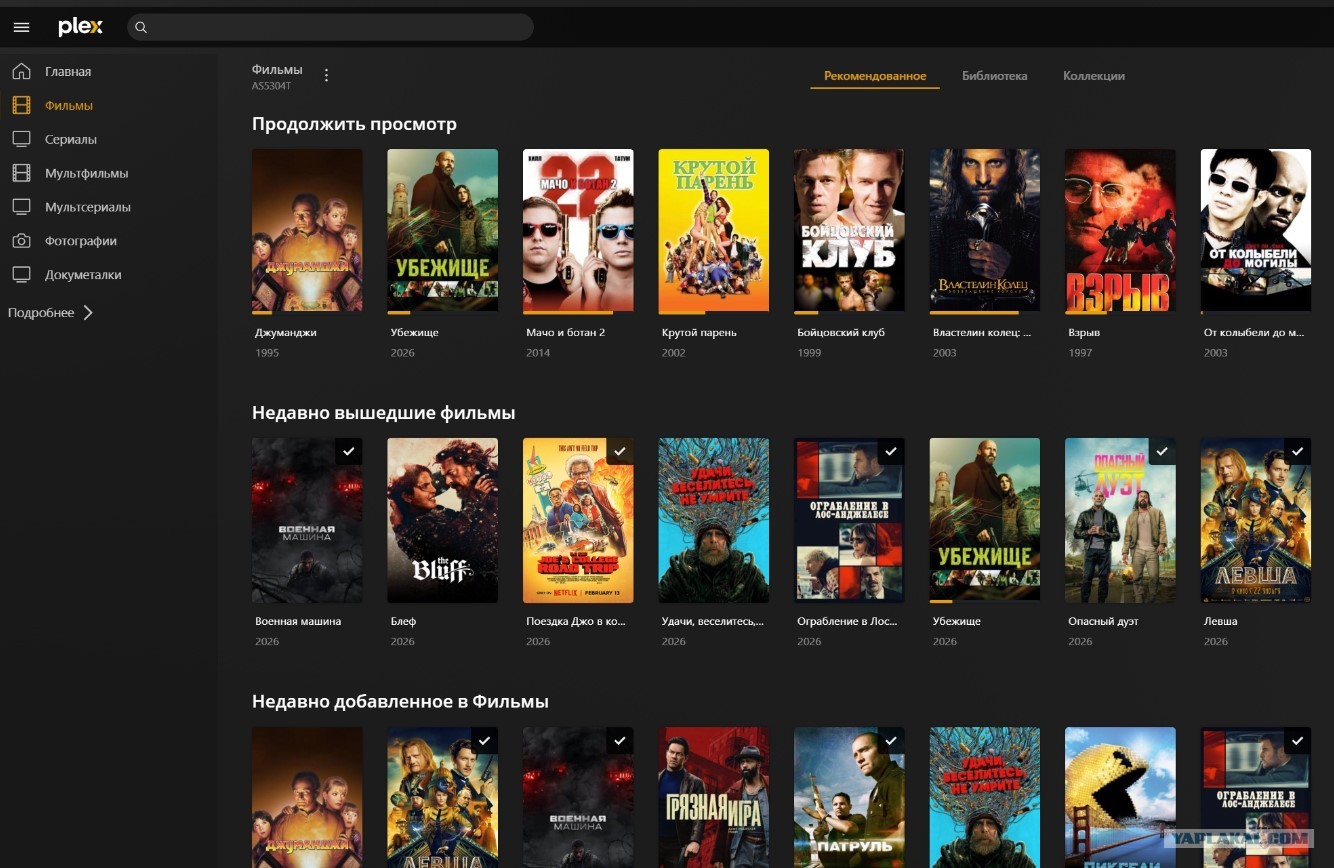Viewport: 1334px width, 868px height.
Task: Expand the Подробнее sidebar section
Action: click(x=51, y=313)
